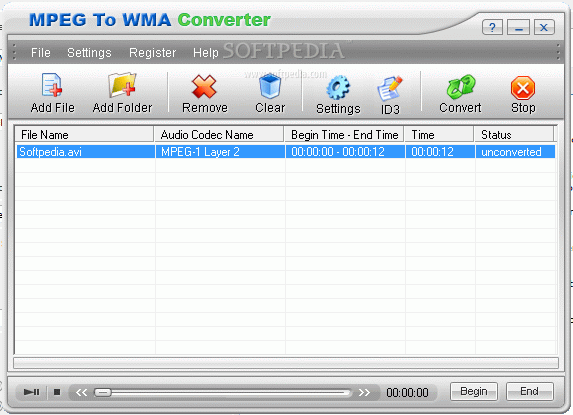Screen dimensions: 573x415
Task: Click the unconverted status cell
Action: (515, 152)
